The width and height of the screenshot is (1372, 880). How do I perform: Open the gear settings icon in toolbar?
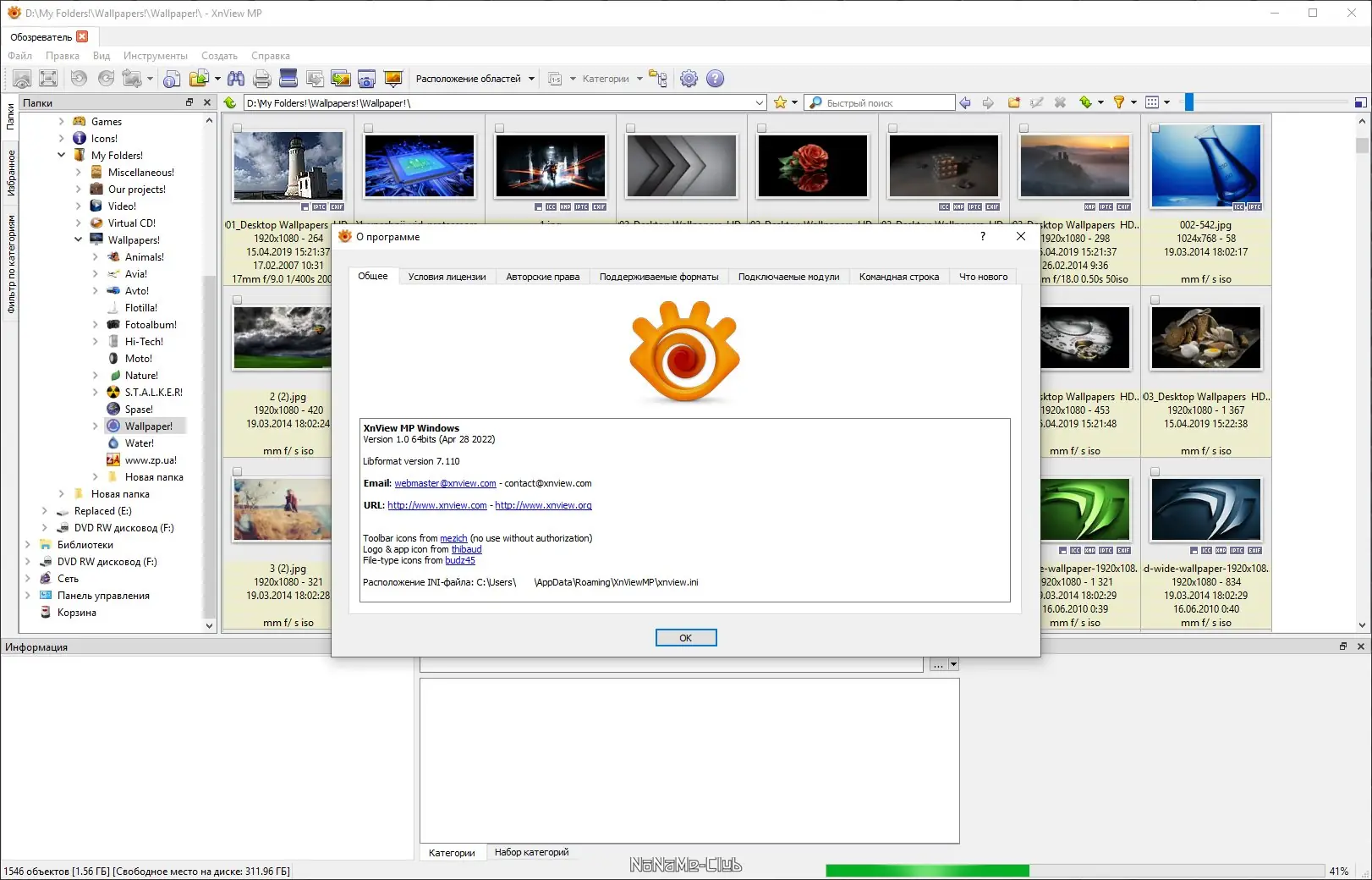point(689,79)
